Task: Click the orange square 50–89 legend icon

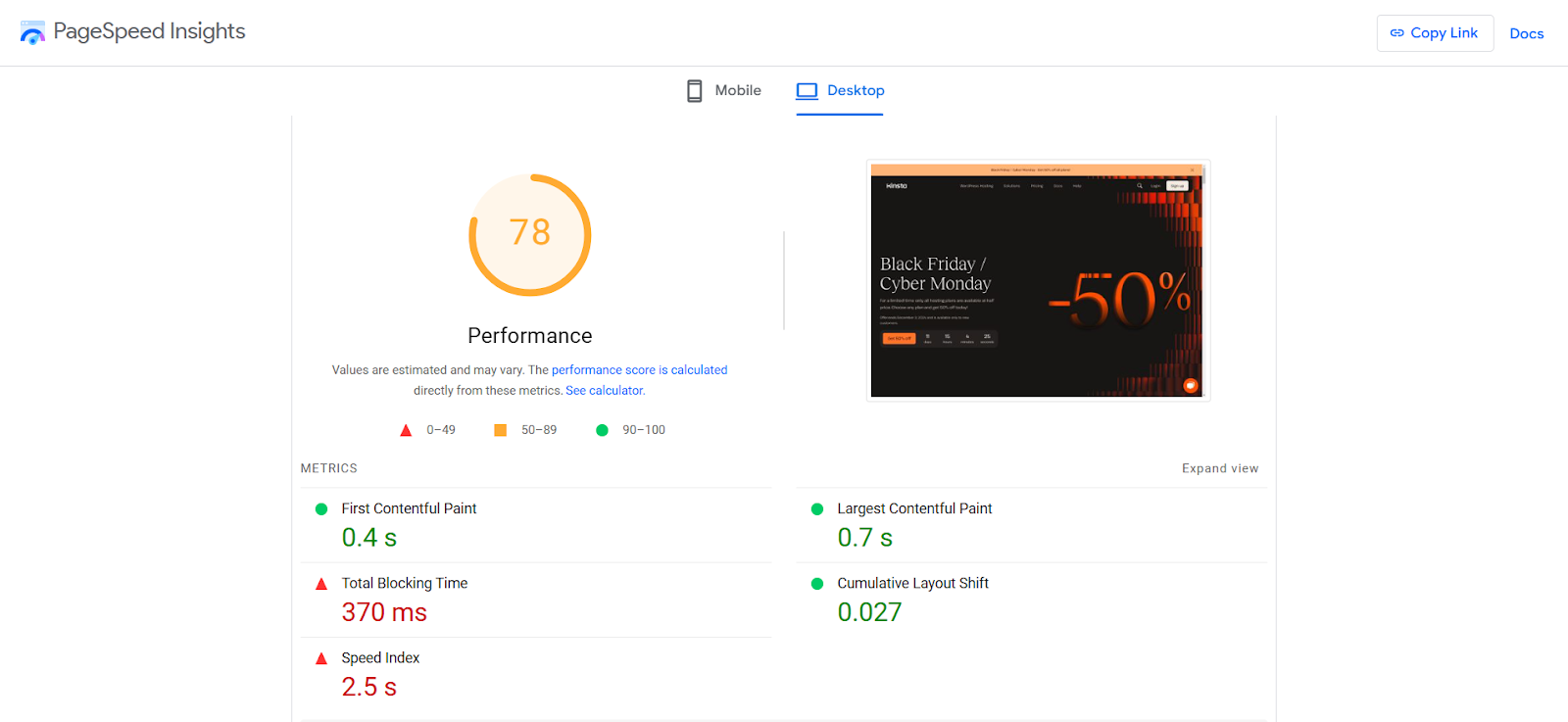Action: point(500,430)
